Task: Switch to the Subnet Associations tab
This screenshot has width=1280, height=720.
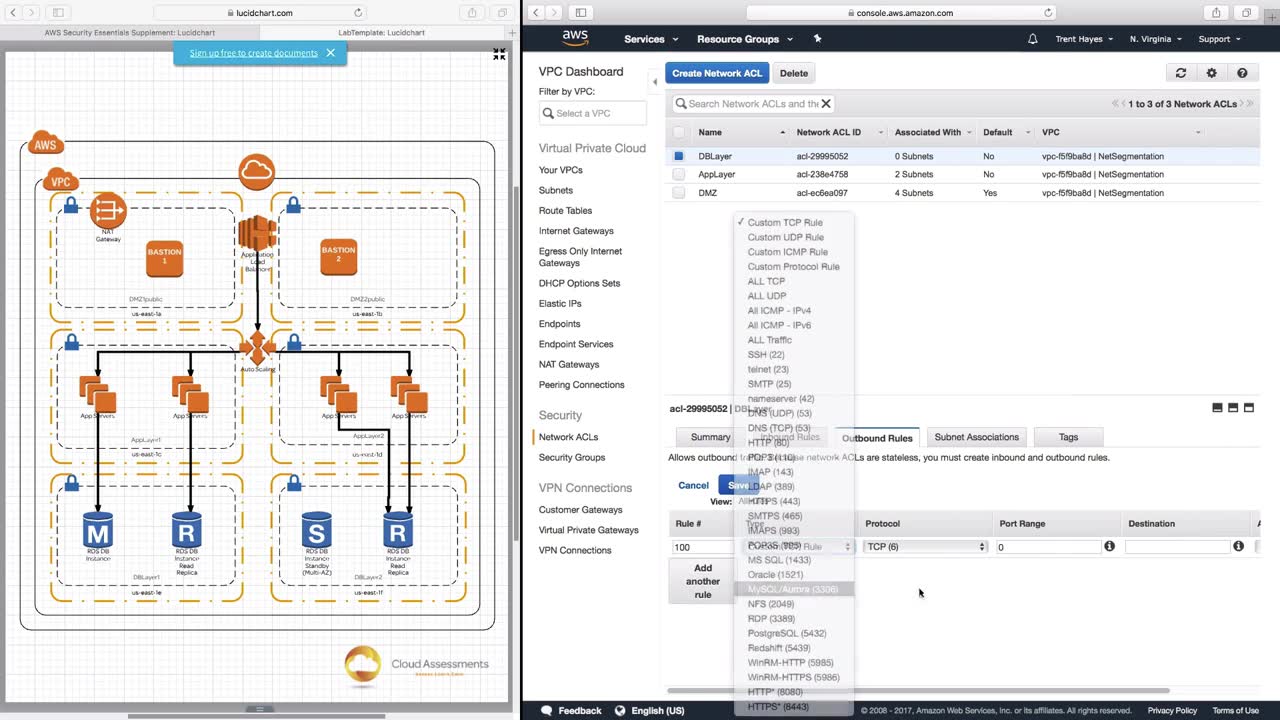Action: pyautogui.click(x=976, y=437)
